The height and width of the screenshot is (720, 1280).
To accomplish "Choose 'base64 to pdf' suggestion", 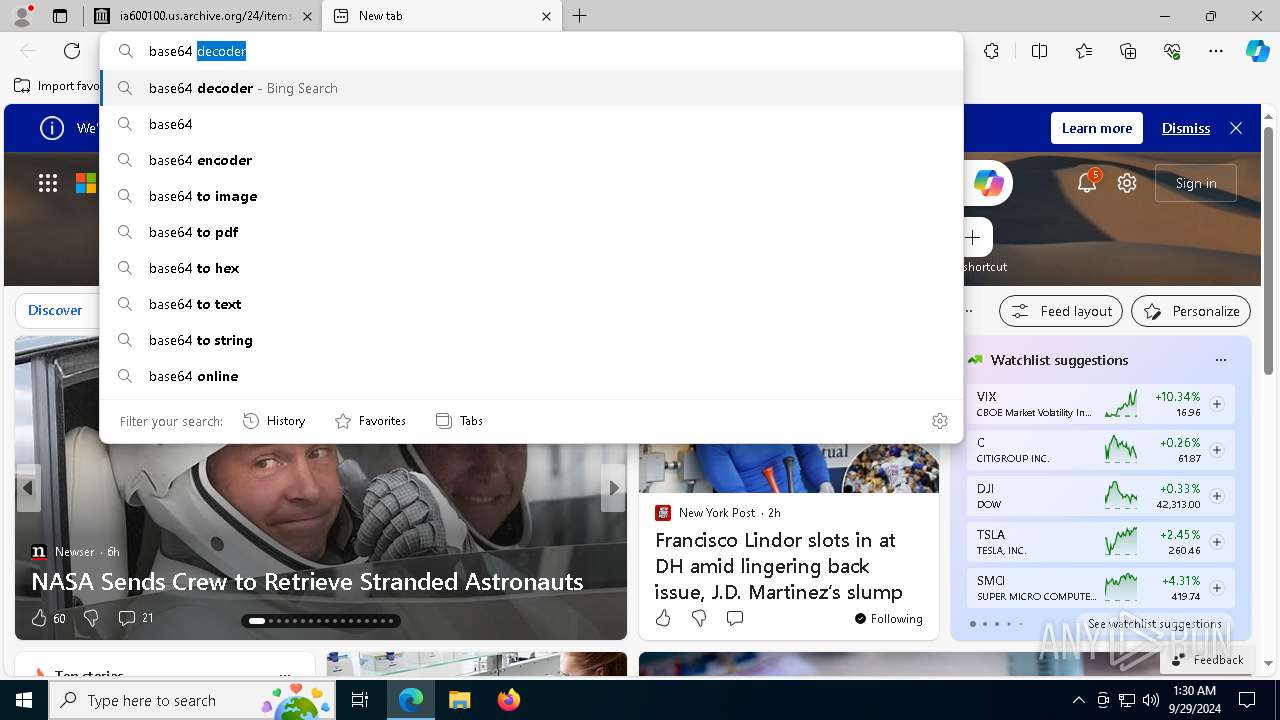I will click(531, 232).
